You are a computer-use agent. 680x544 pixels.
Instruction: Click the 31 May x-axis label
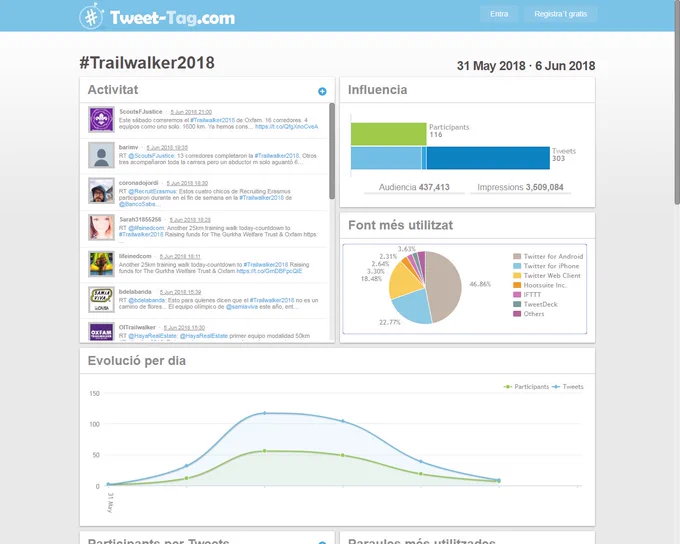coord(110,502)
